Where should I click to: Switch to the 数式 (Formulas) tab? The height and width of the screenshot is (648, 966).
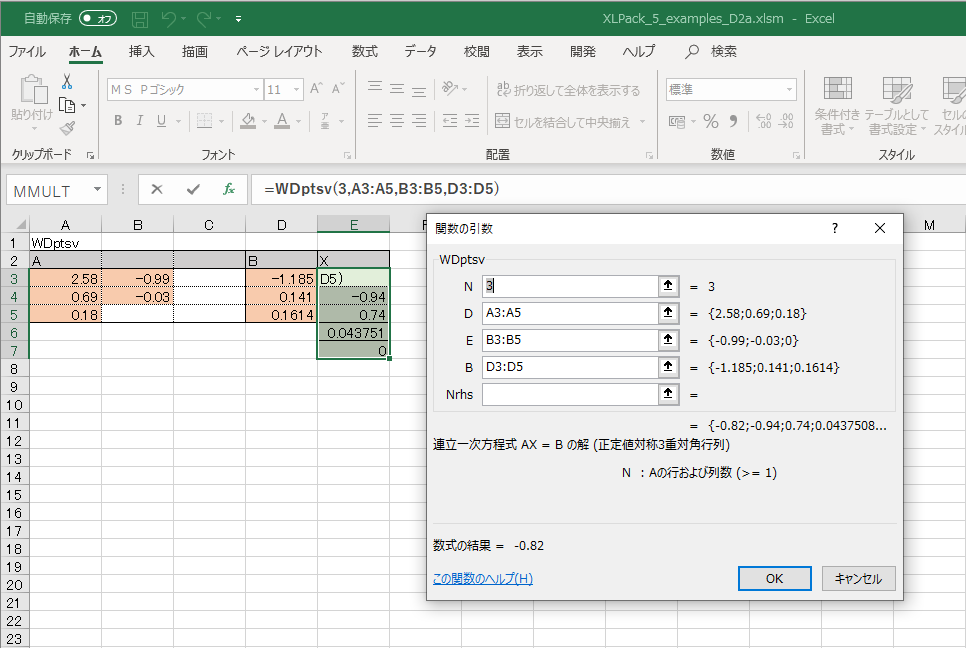pos(365,52)
